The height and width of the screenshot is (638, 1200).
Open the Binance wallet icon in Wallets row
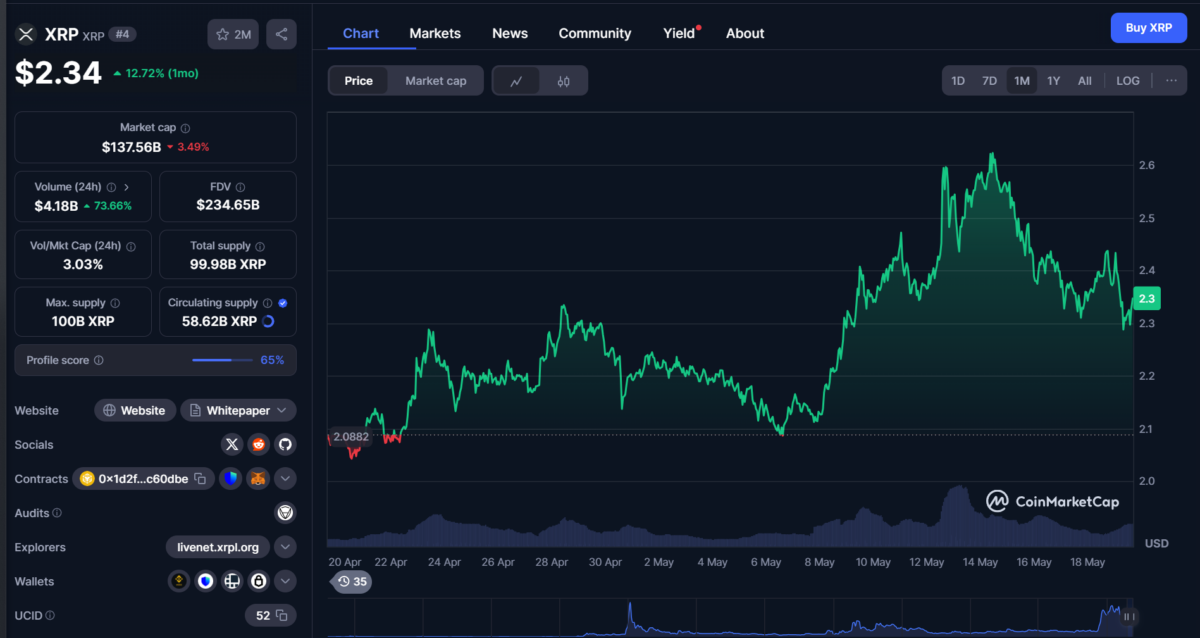(180, 581)
